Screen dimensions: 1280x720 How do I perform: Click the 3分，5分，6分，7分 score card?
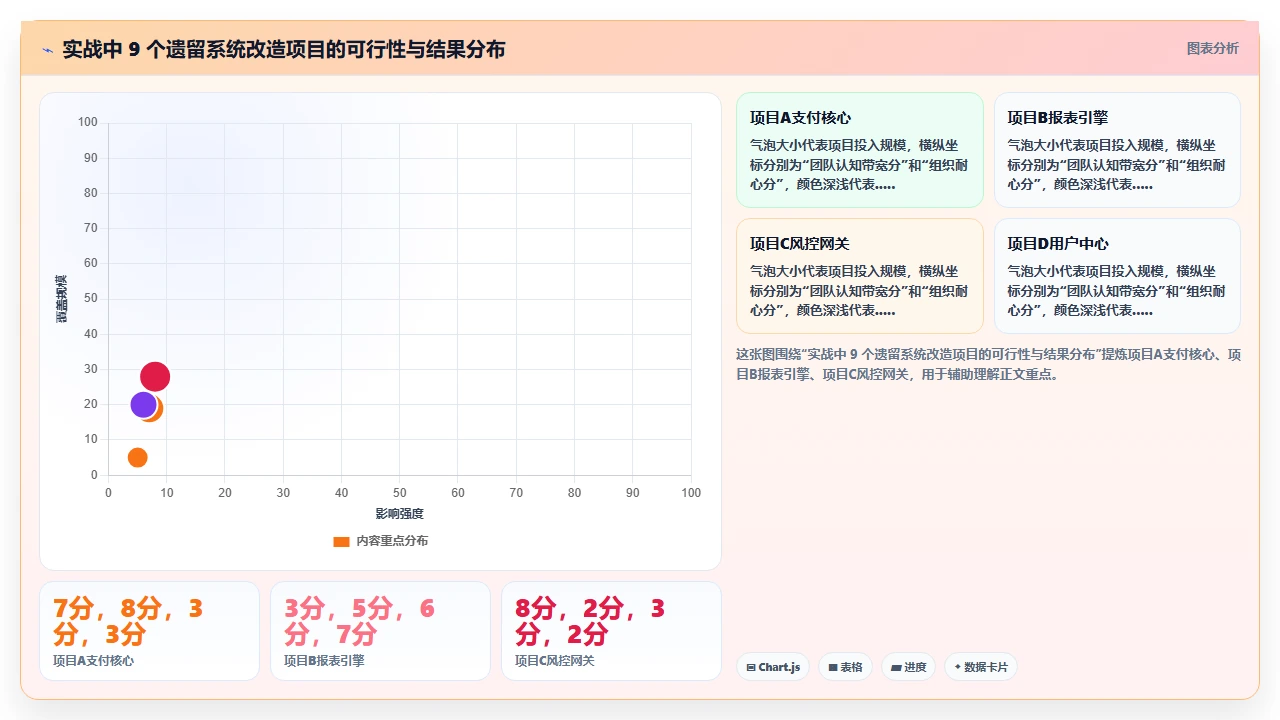pos(380,631)
